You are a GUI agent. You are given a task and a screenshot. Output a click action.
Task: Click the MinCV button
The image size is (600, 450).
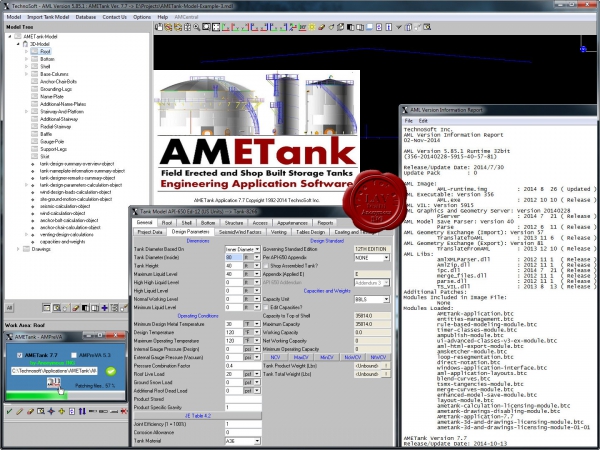pyautogui.click(x=326, y=357)
